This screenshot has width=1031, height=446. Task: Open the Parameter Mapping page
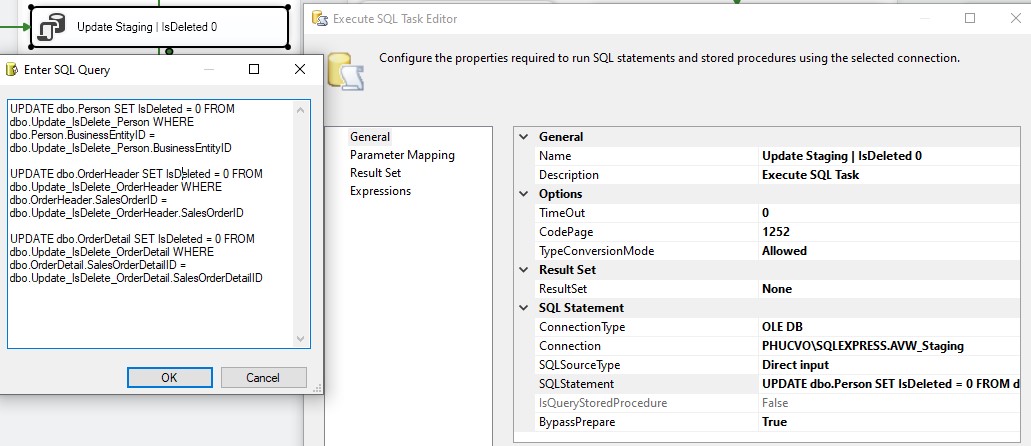point(402,155)
